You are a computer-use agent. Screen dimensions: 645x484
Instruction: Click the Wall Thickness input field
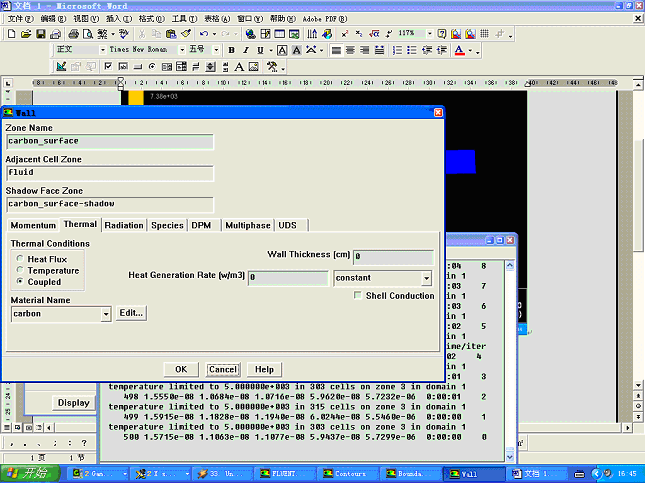(x=393, y=257)
